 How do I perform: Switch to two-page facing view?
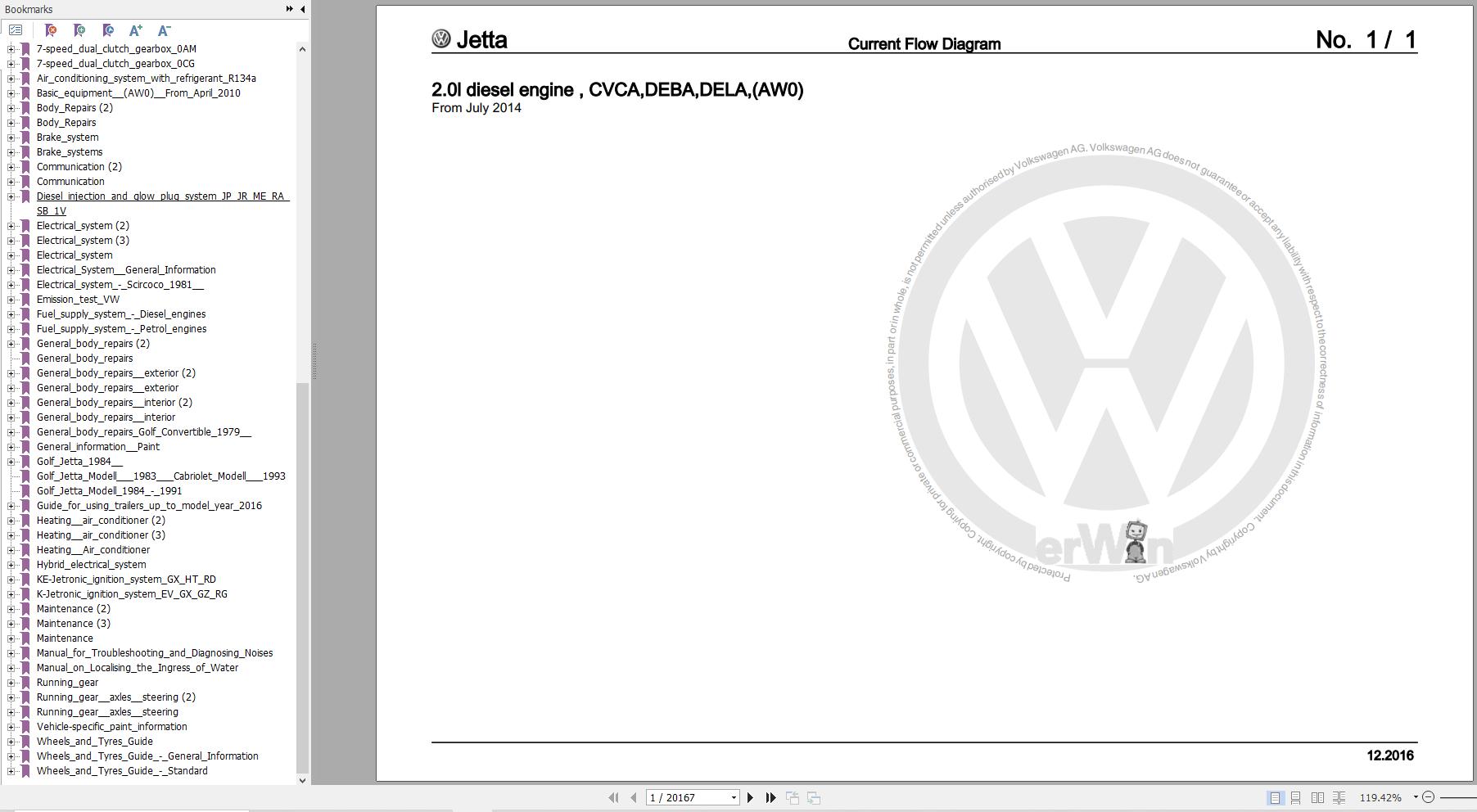click(1317, 797)
